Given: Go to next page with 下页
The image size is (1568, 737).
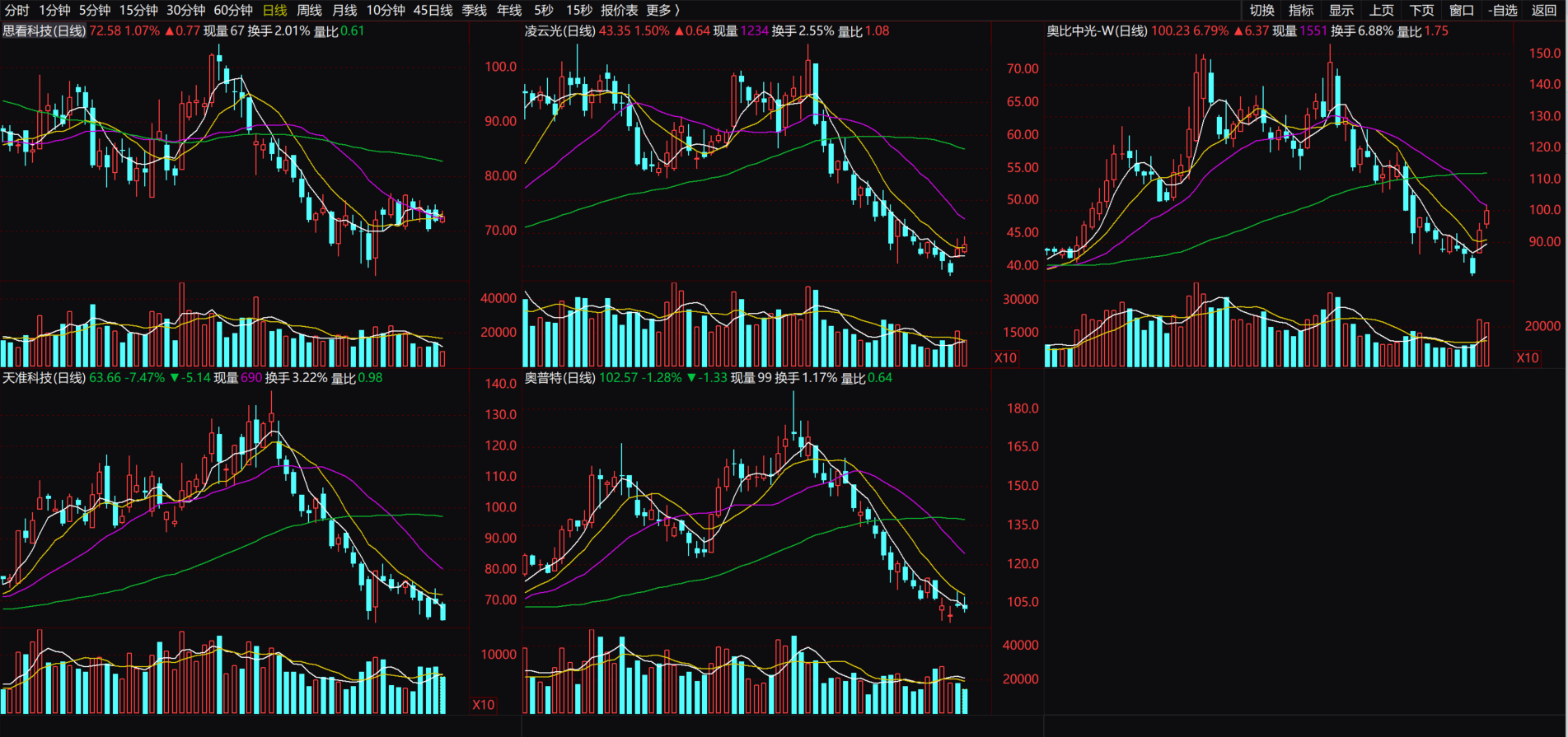Looking at the screenshot, I should click(x=1421, y=10).
